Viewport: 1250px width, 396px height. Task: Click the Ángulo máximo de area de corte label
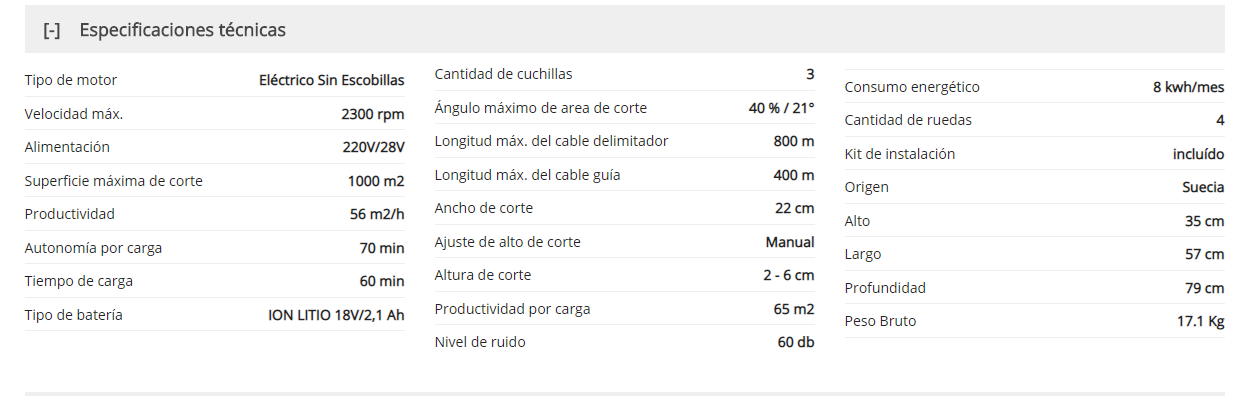point(541,108)
